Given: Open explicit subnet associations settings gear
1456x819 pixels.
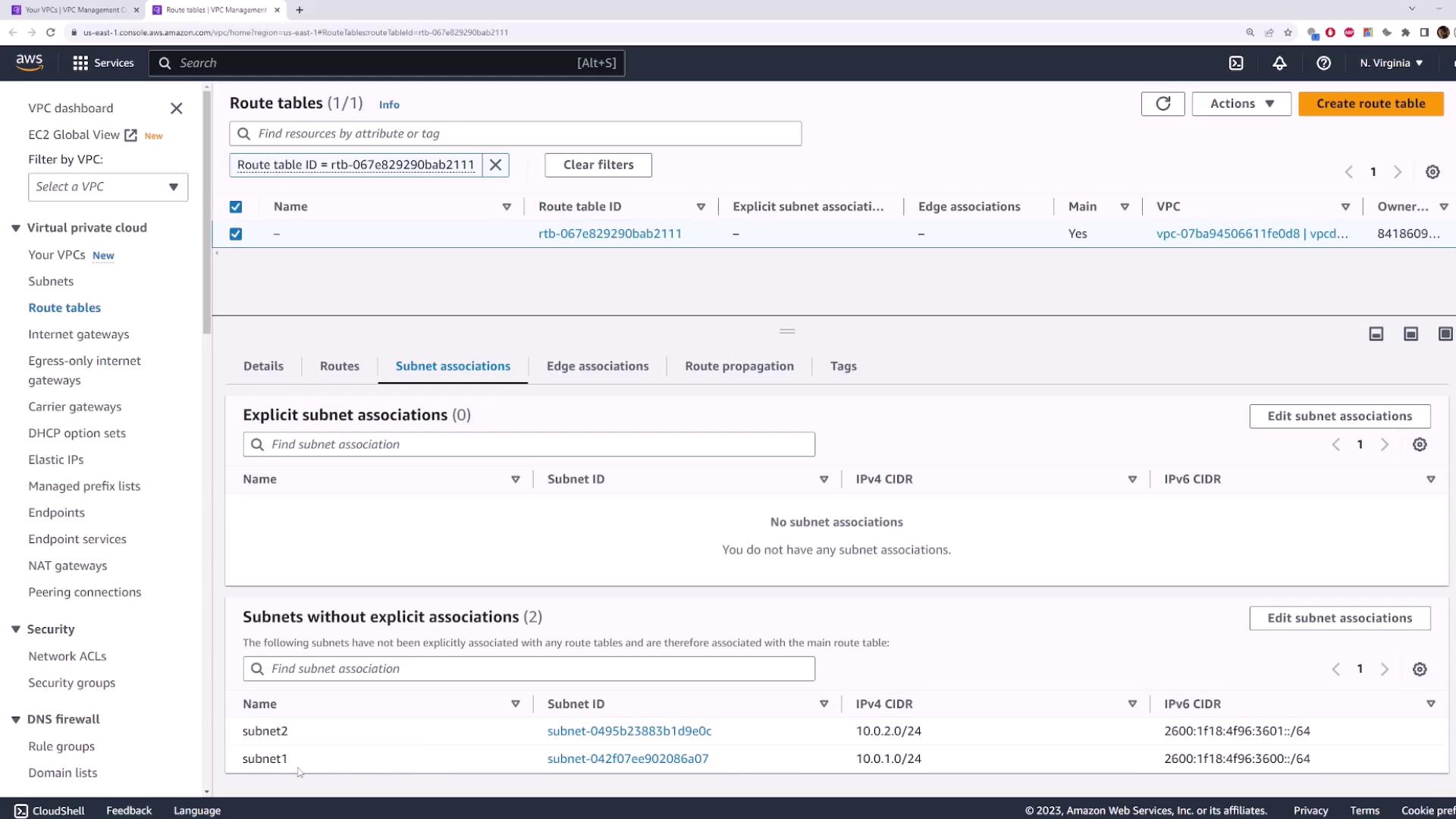Looking at the screenshot, I should [x=1420, y=445].
